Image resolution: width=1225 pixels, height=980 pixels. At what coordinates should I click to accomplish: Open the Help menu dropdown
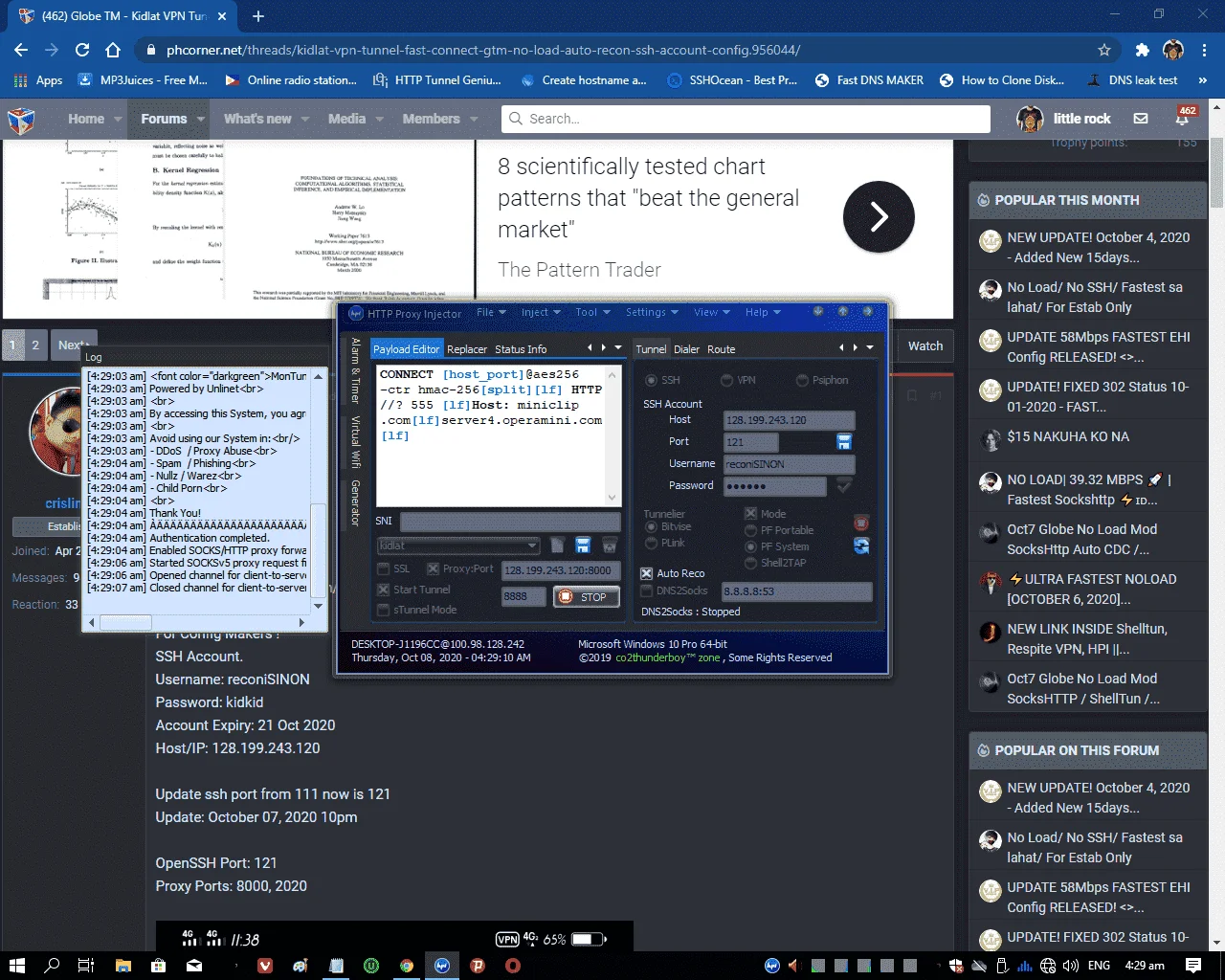763,312
